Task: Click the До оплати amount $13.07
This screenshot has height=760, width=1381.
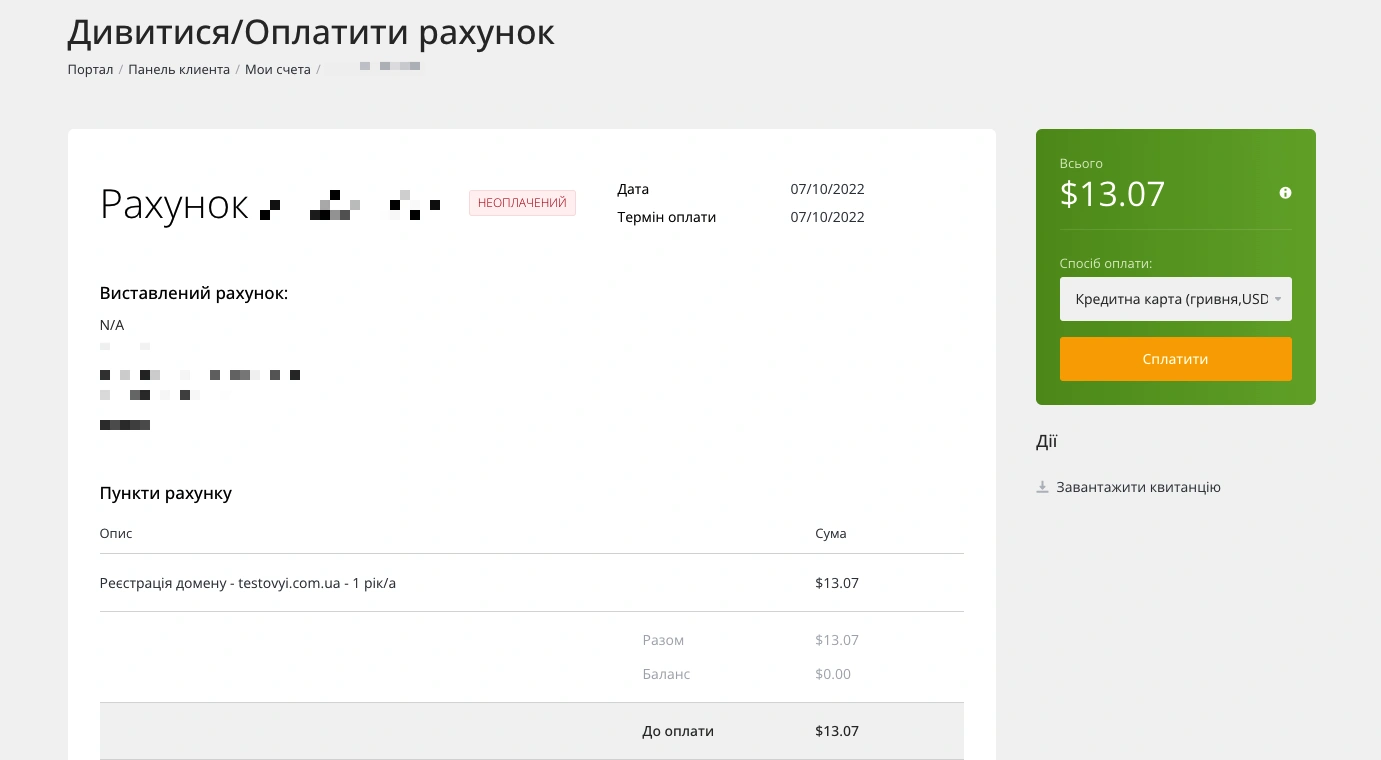Action: click(x=837, y=731)
